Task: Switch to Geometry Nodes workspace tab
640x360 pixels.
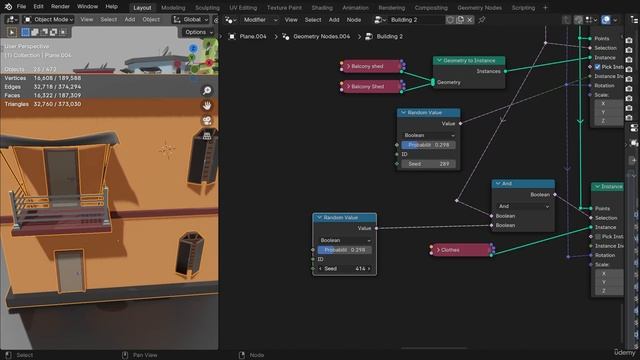Action: click(x=479, y=8)
